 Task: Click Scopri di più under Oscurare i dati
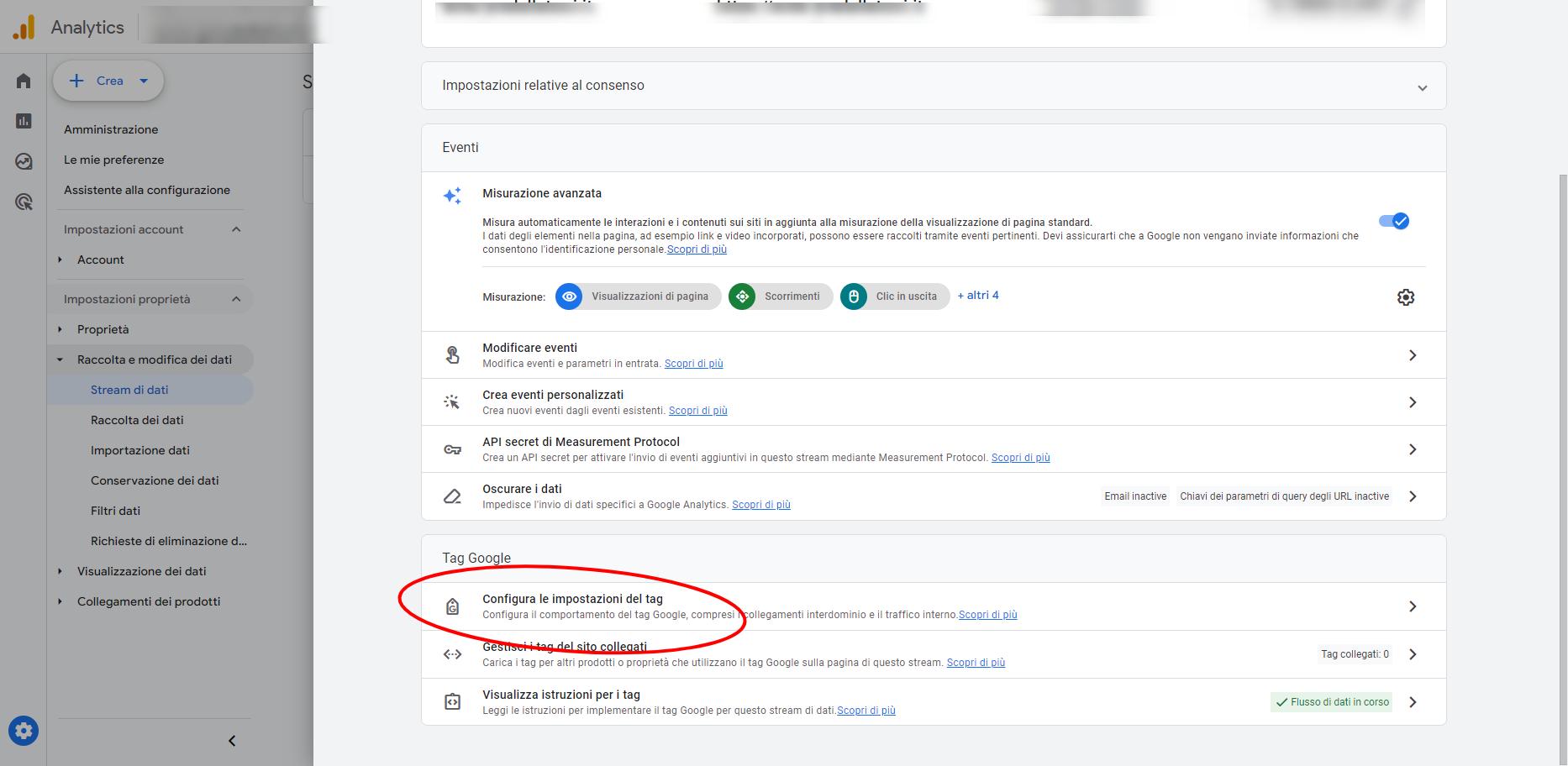[x=760, y=505]
